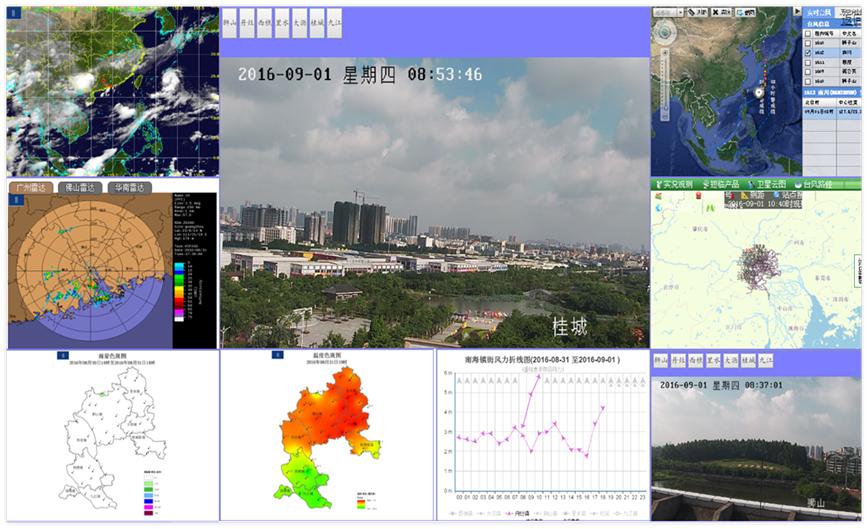The width and height of the screenshot is (868, 529).
Task: Click the red marker icon in regional map toolbar
Action: (698, 195)
